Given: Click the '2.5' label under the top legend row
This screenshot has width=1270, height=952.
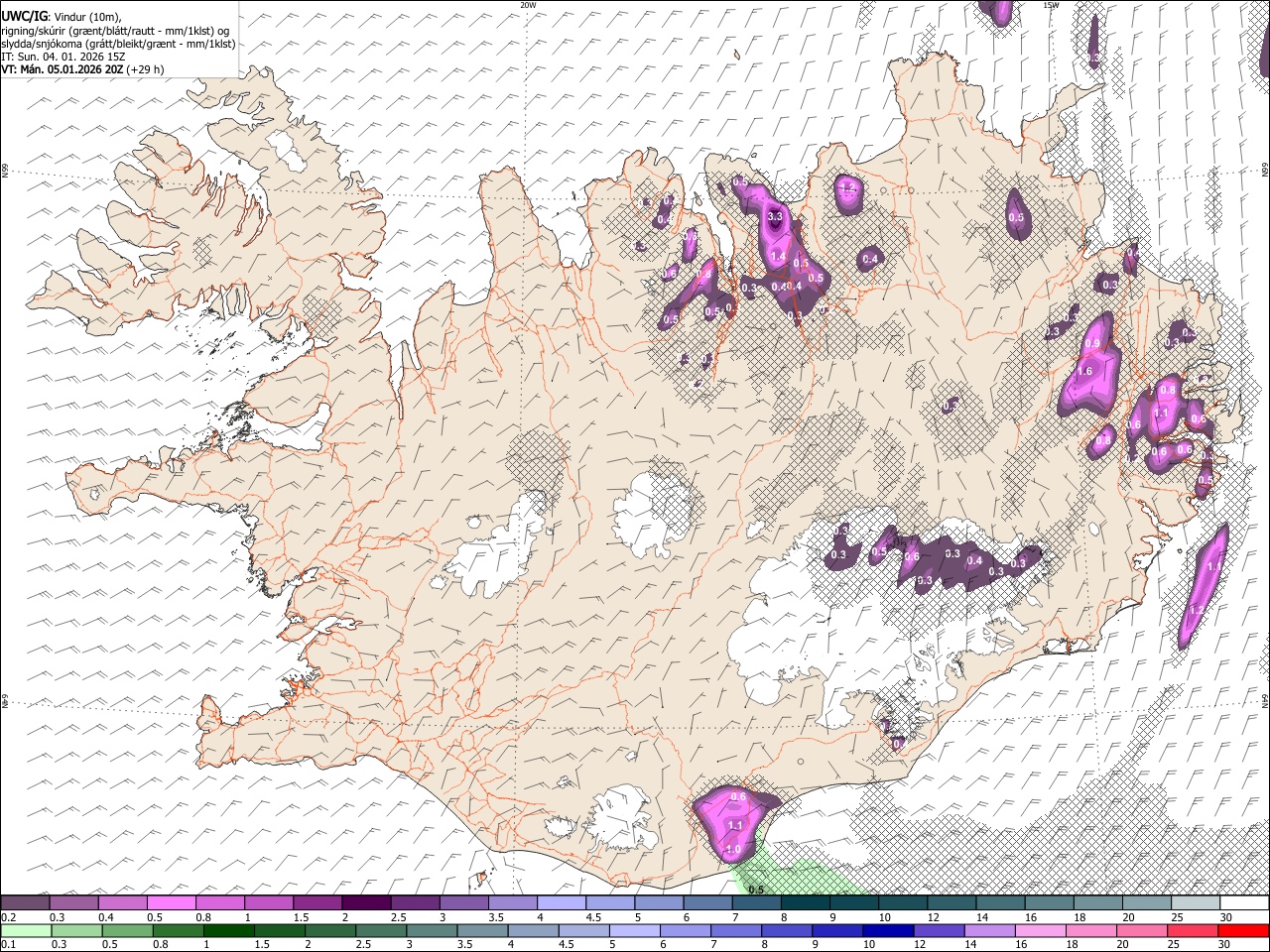Looking at the screenshot, I should pos(399,917).
